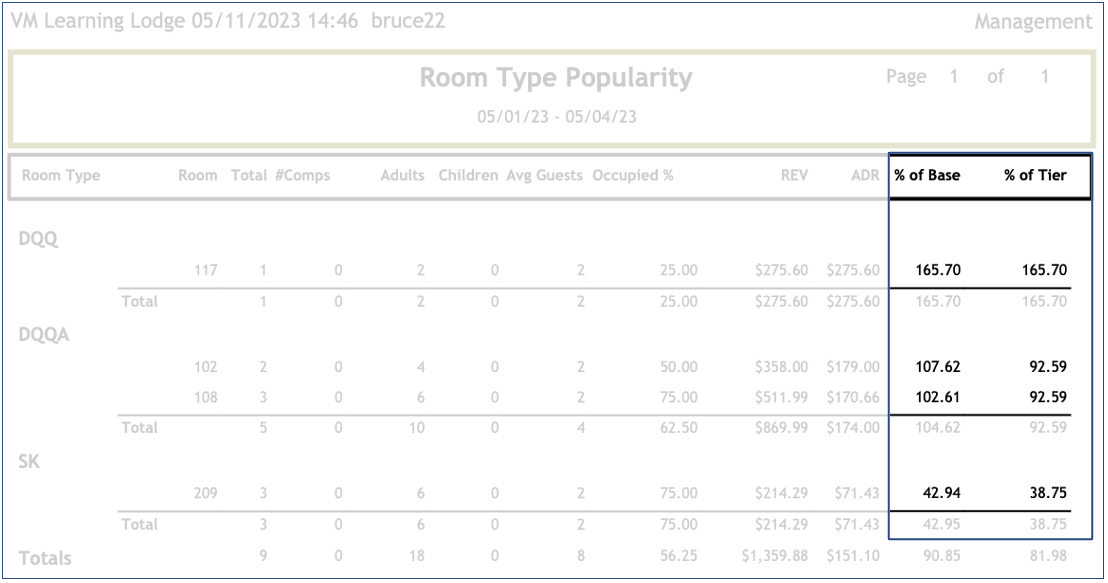Select room 102's % of Base value 107.62
Image resolution: width=1108 pixels, height=583 pixels.
(x=937, y=367)
